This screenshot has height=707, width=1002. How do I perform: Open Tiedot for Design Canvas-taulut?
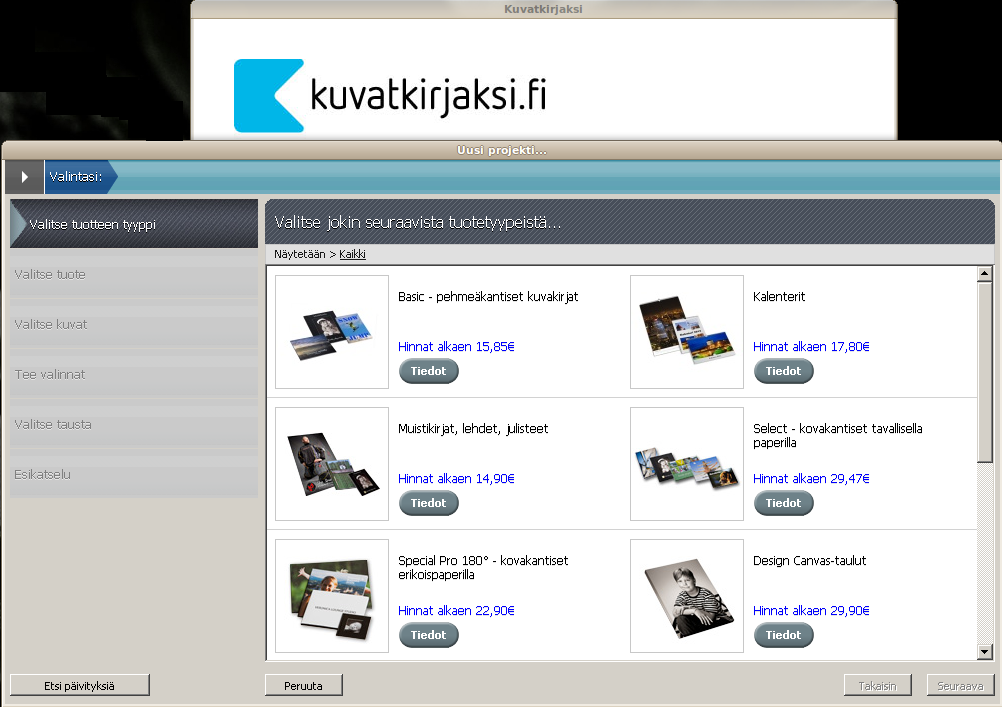(784, 635)
